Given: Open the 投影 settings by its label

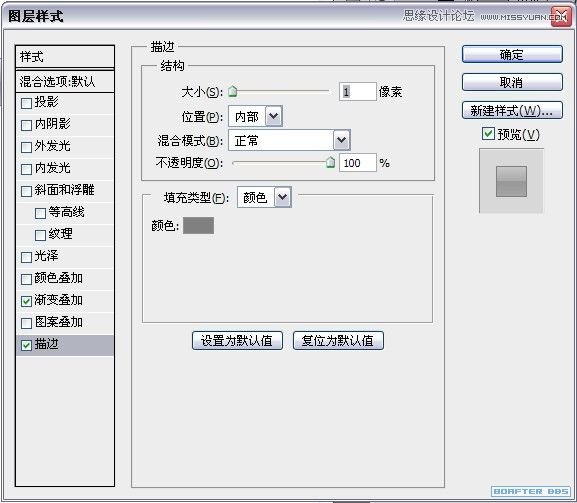Looking at the screenshot, I should coord(46,102).
